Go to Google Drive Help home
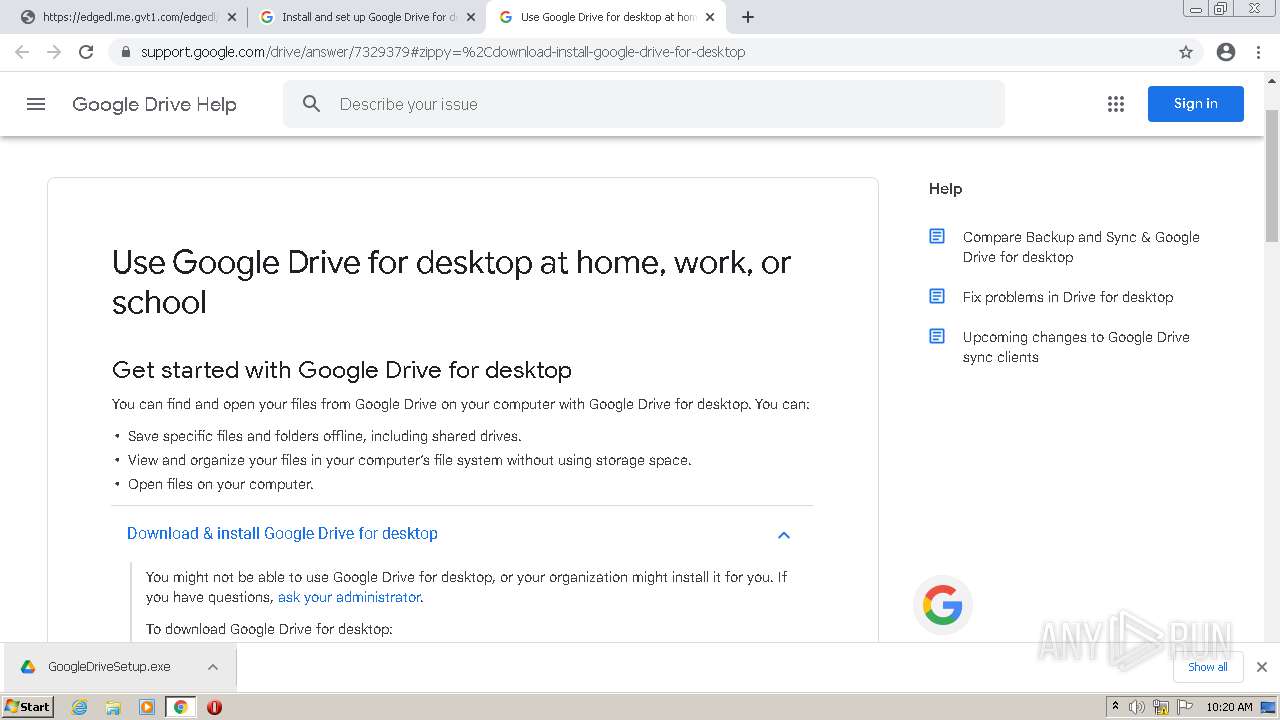 tap(154, 104)
